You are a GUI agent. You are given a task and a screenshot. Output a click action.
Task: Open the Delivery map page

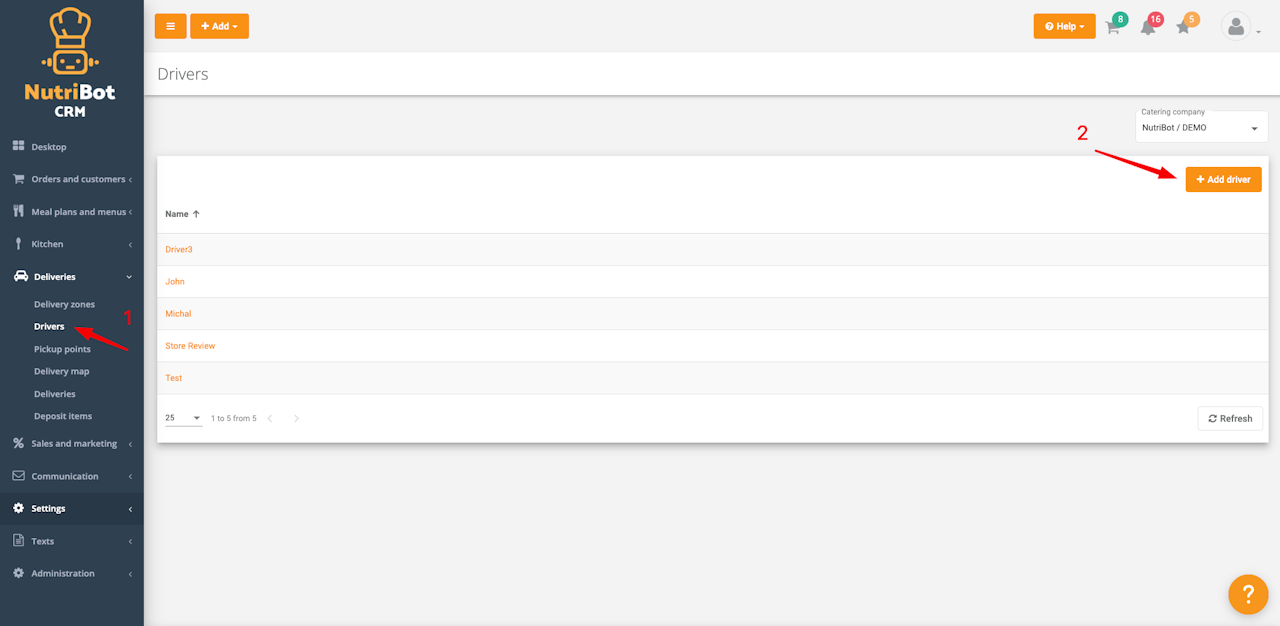point(61,371)
